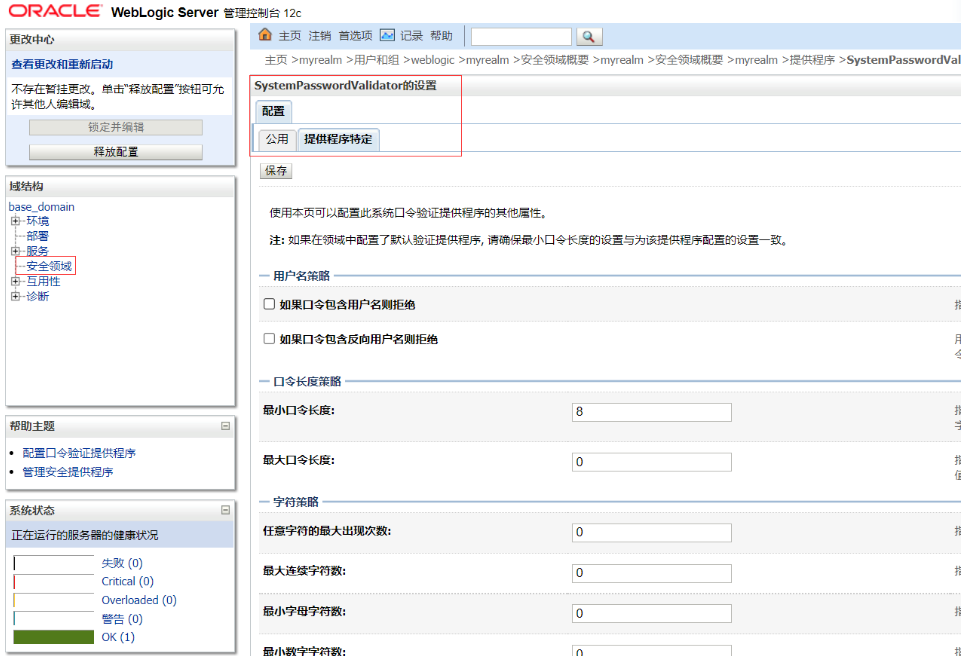Image resolution: width=966 pixels, height=656 pixels.
Task: Switch to the 公用 tab
Action: pyautogui.click(x=277, y=139)
